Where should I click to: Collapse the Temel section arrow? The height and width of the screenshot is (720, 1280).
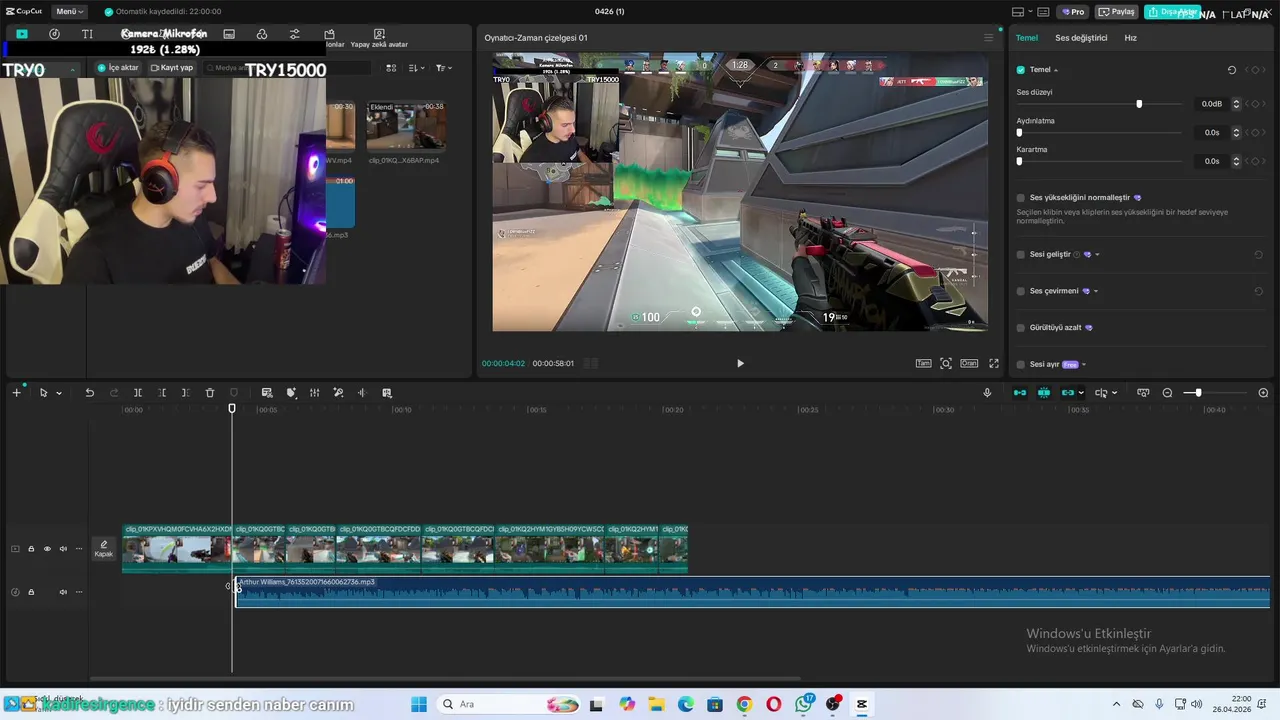tap(1056, 70)
